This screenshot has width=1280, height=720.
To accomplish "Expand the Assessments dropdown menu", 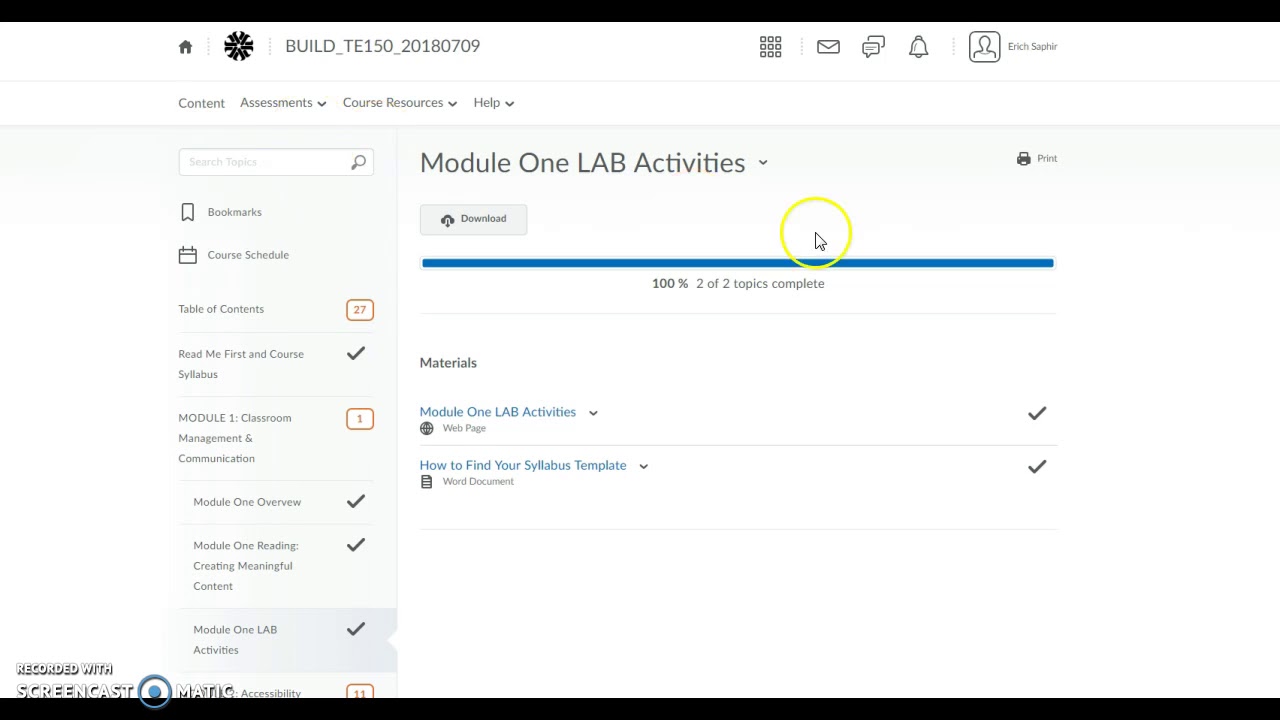I will pos(283,103).
